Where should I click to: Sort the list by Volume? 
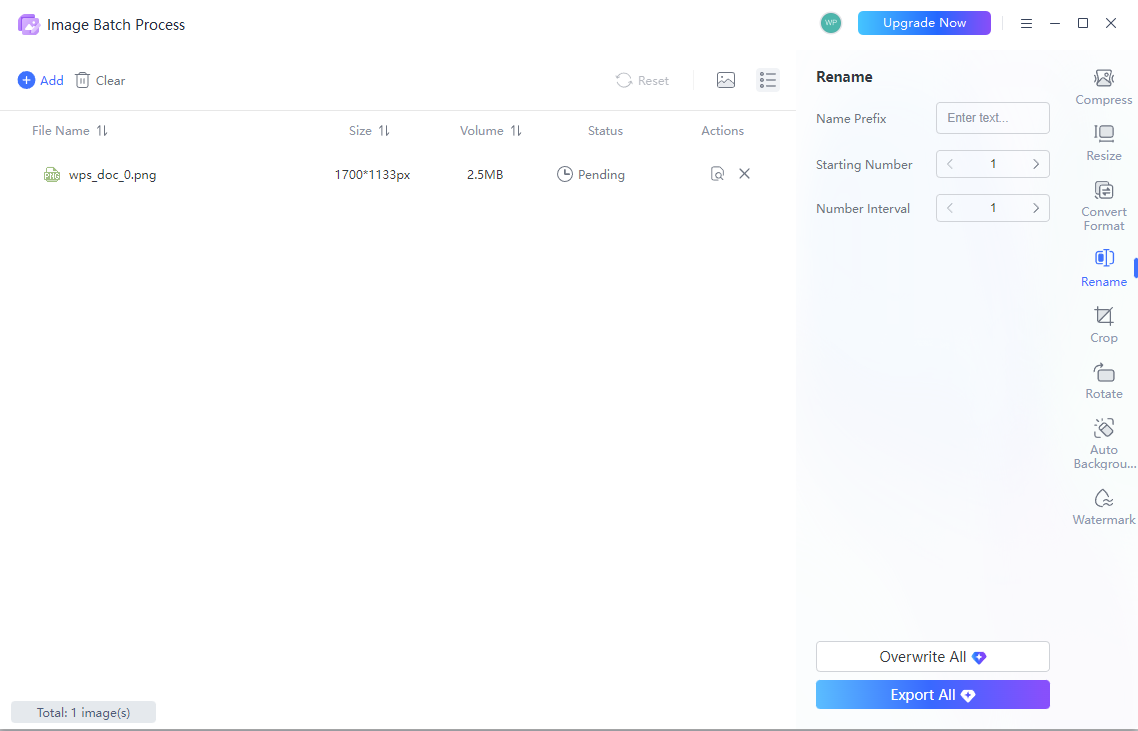(x=491, y=131)
